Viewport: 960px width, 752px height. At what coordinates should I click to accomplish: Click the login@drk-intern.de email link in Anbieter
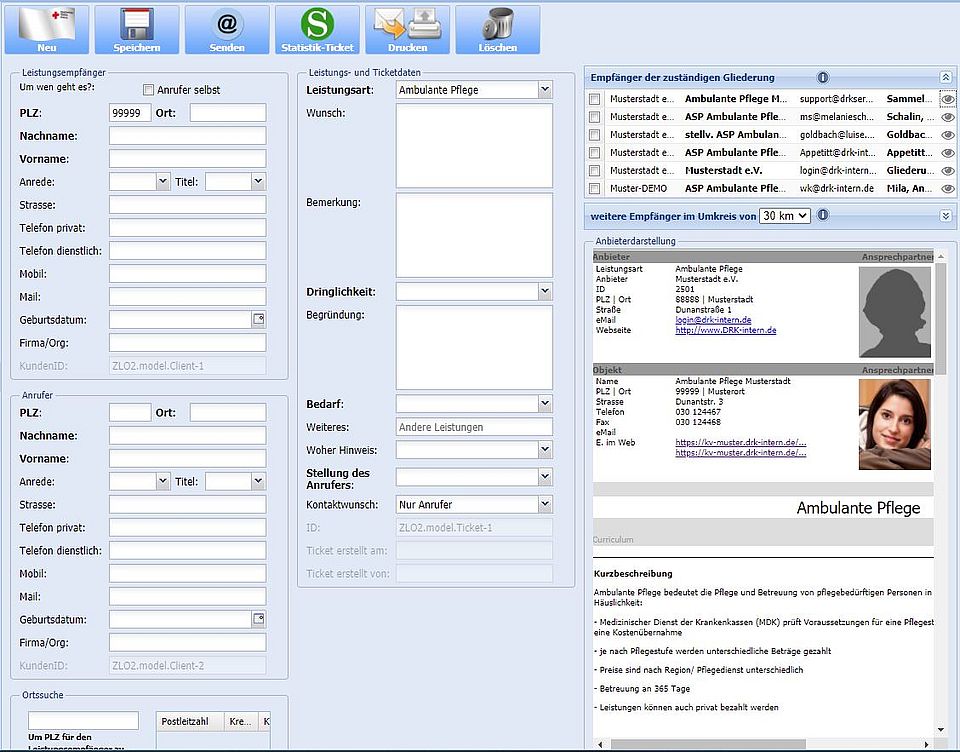point(713,320)
